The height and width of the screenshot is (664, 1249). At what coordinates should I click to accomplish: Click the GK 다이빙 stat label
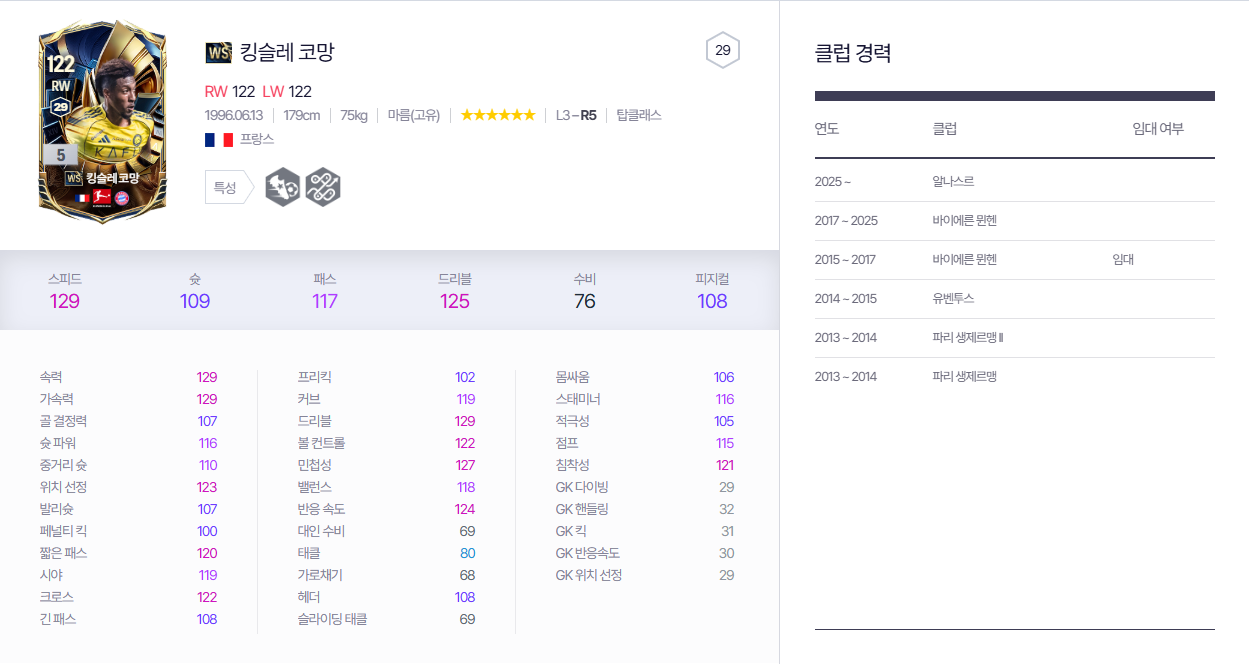point(582,487)
